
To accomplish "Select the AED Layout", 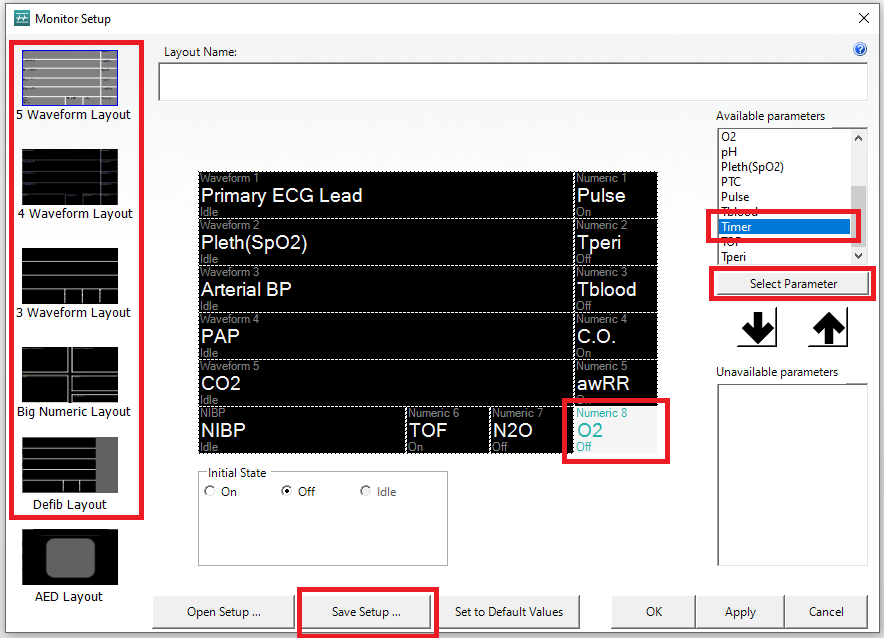I will pos(68,556).
